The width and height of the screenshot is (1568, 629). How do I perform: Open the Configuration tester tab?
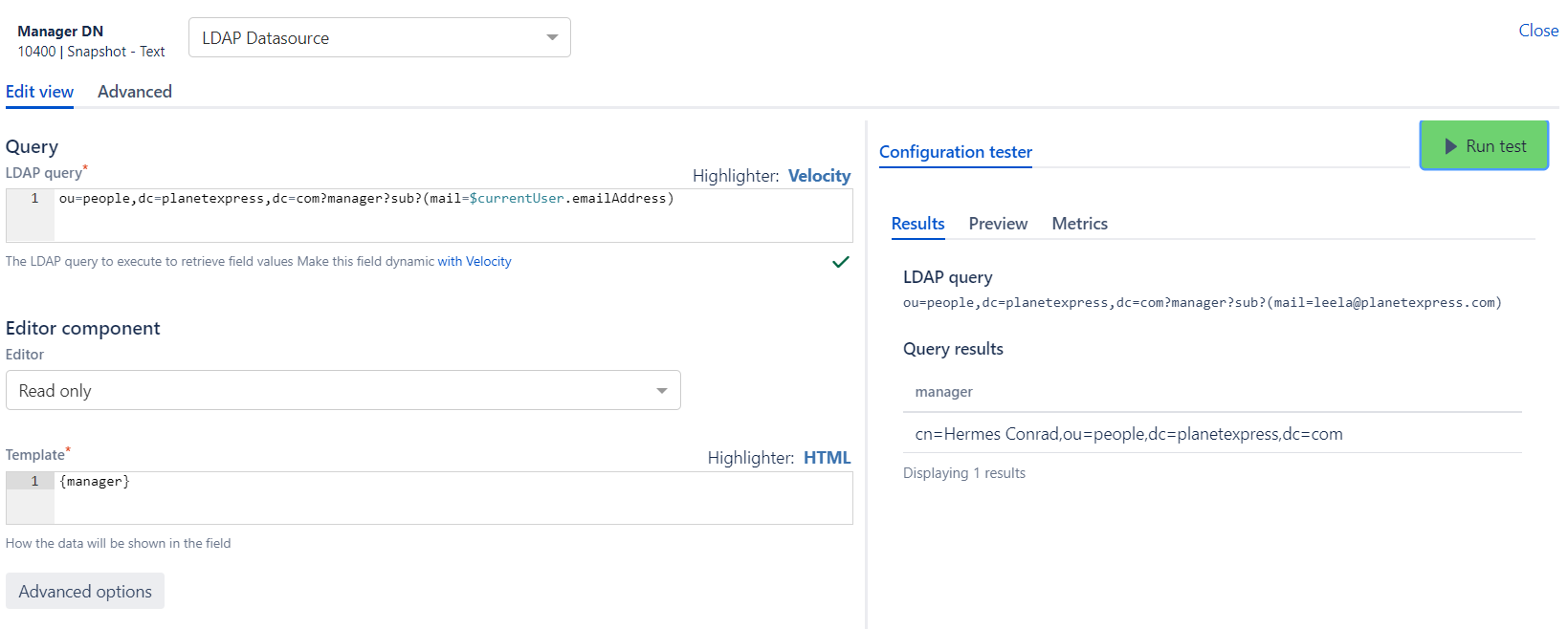tap(955, 152)
